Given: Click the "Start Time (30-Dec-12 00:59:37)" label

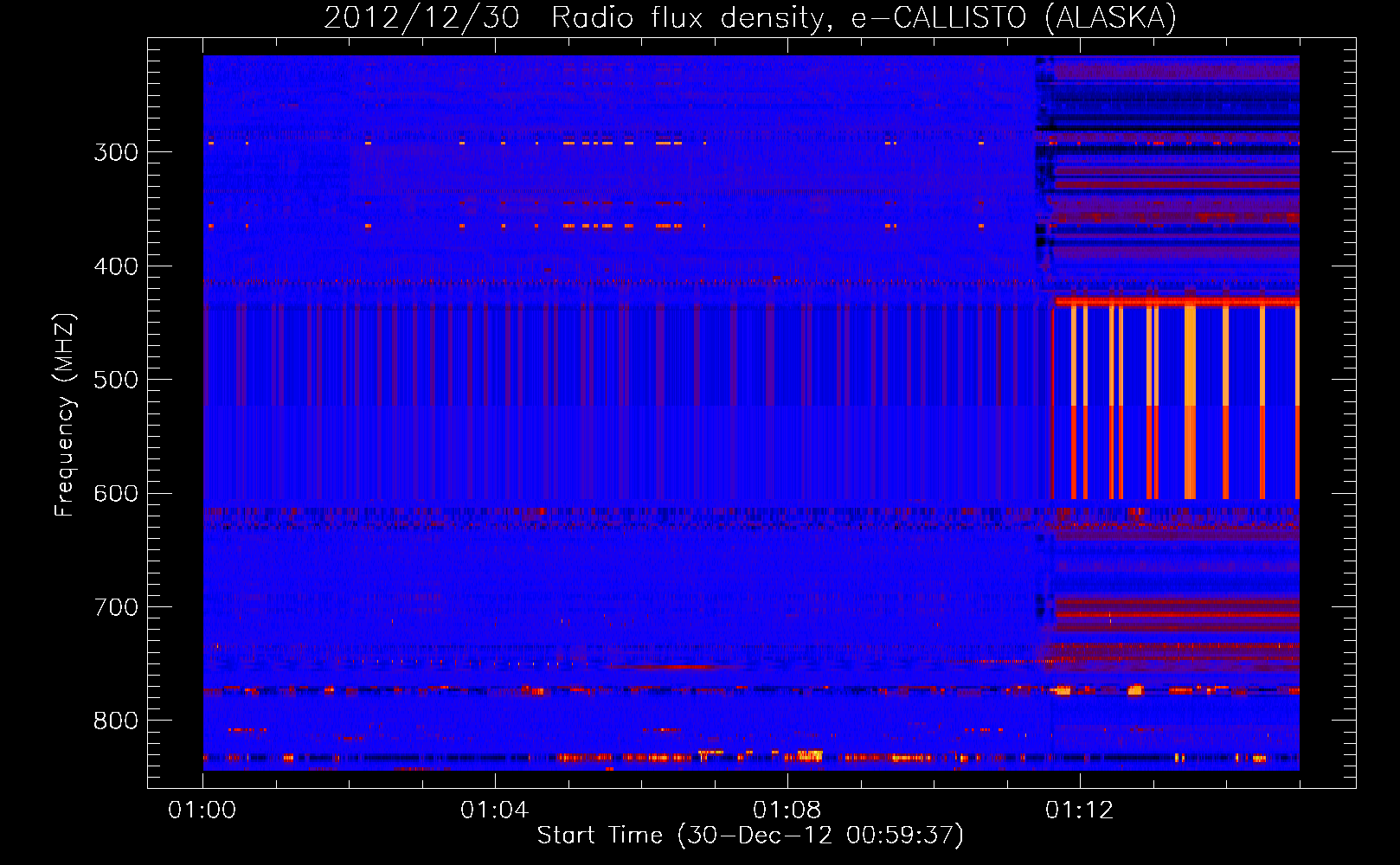Looking at the screenshot, I should (x=750, y=835).
